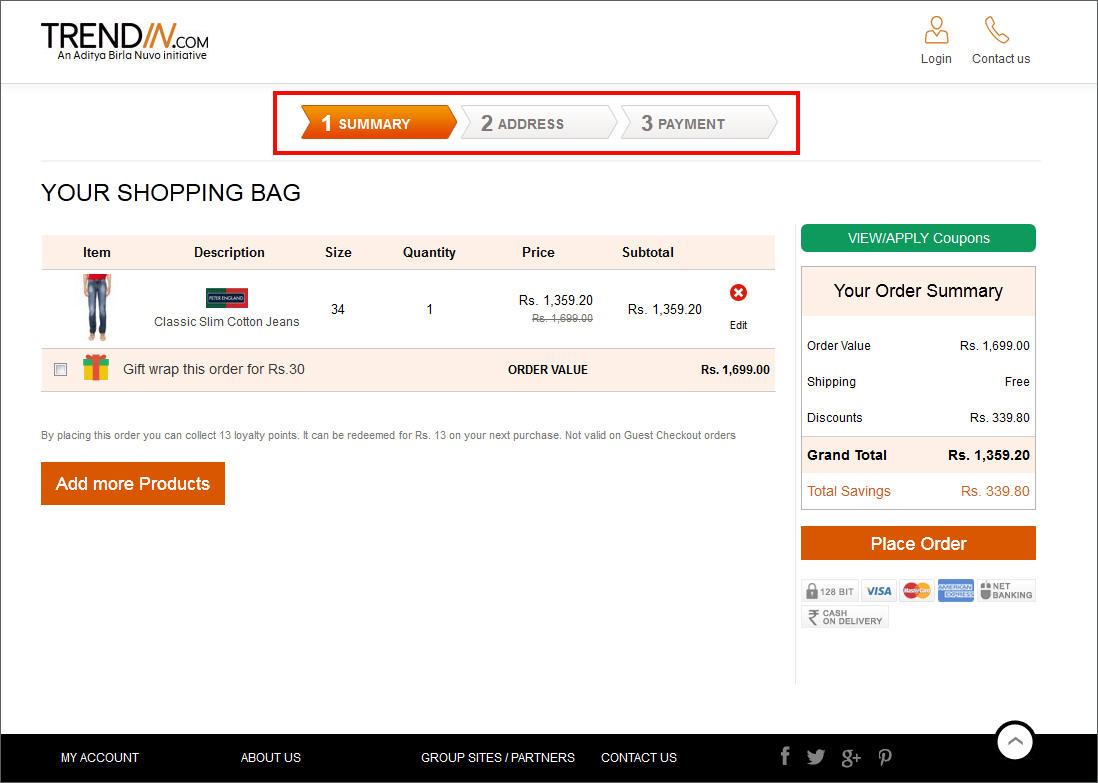Open the Pinterest social icon
Viewport: 1098px width, 783px height.
885,757
